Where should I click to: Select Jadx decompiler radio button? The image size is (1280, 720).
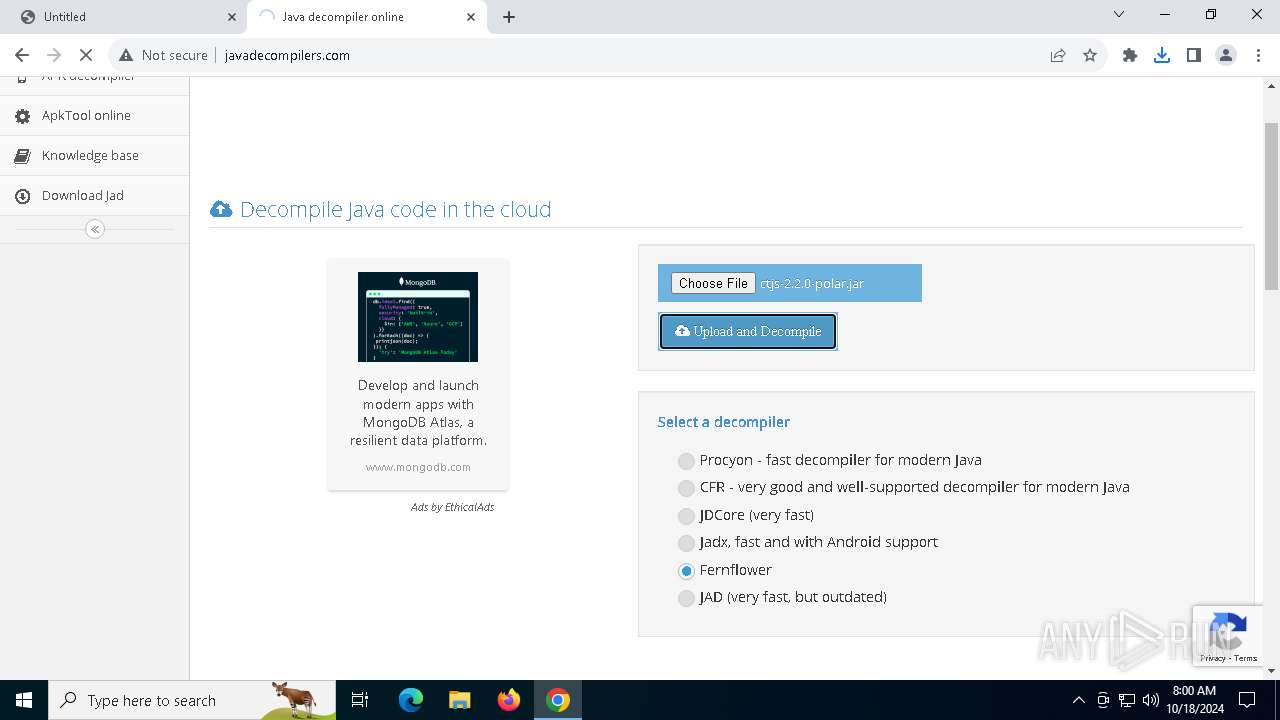point(686,543)
